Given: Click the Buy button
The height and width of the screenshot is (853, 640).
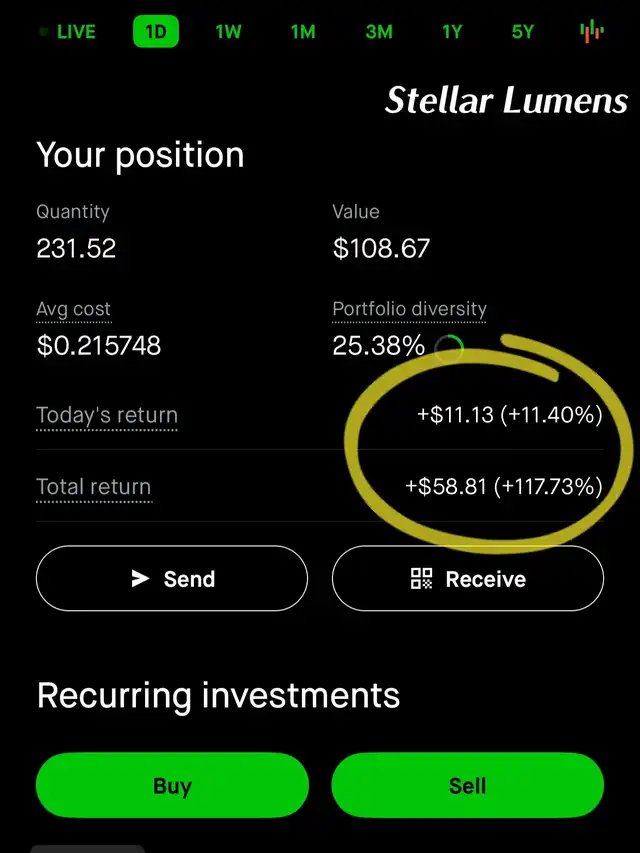Looking at the screenshot, I should click(172, 785).
